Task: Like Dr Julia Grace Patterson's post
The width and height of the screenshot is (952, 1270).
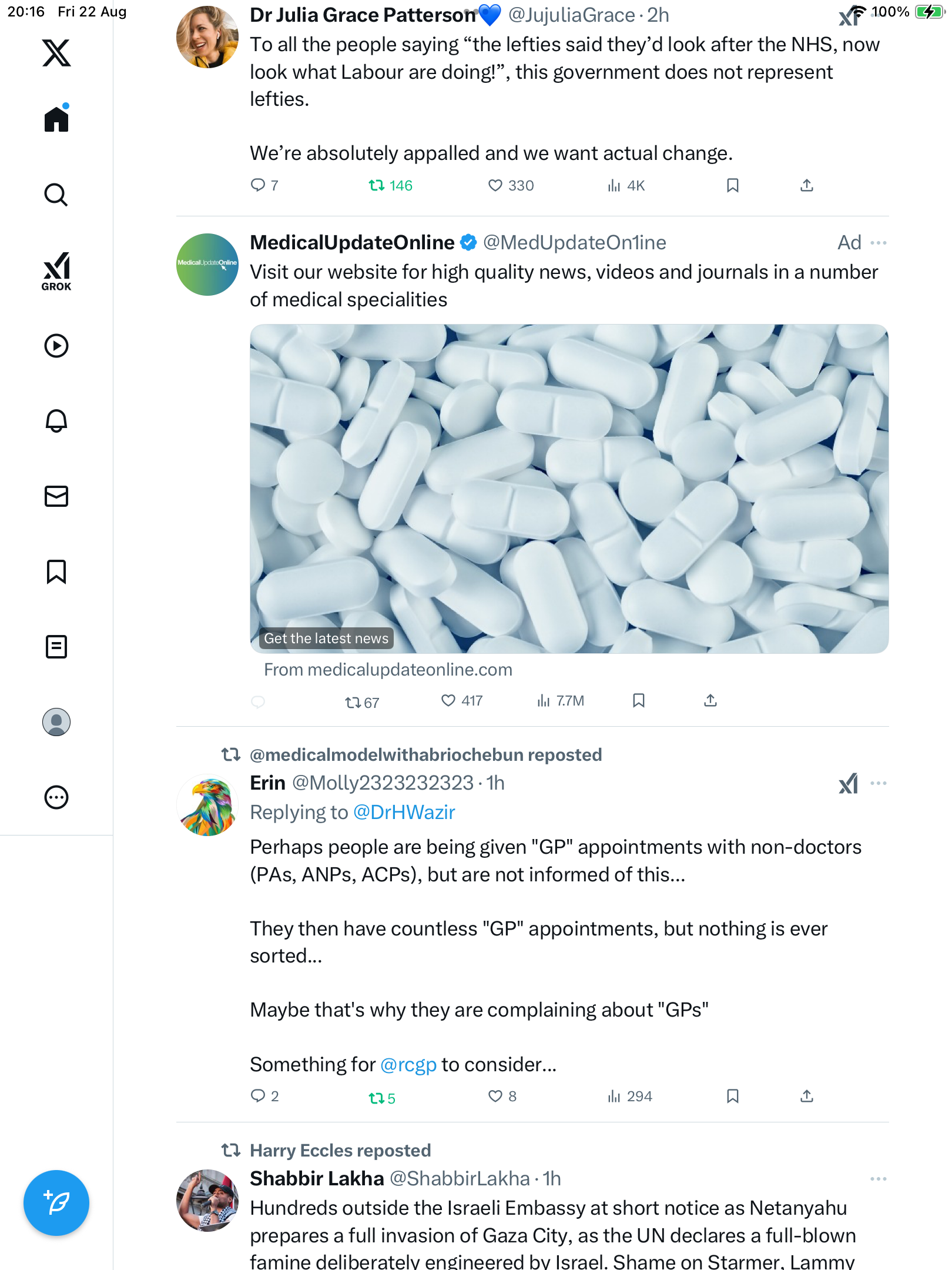Action: (x=495, y=186)
